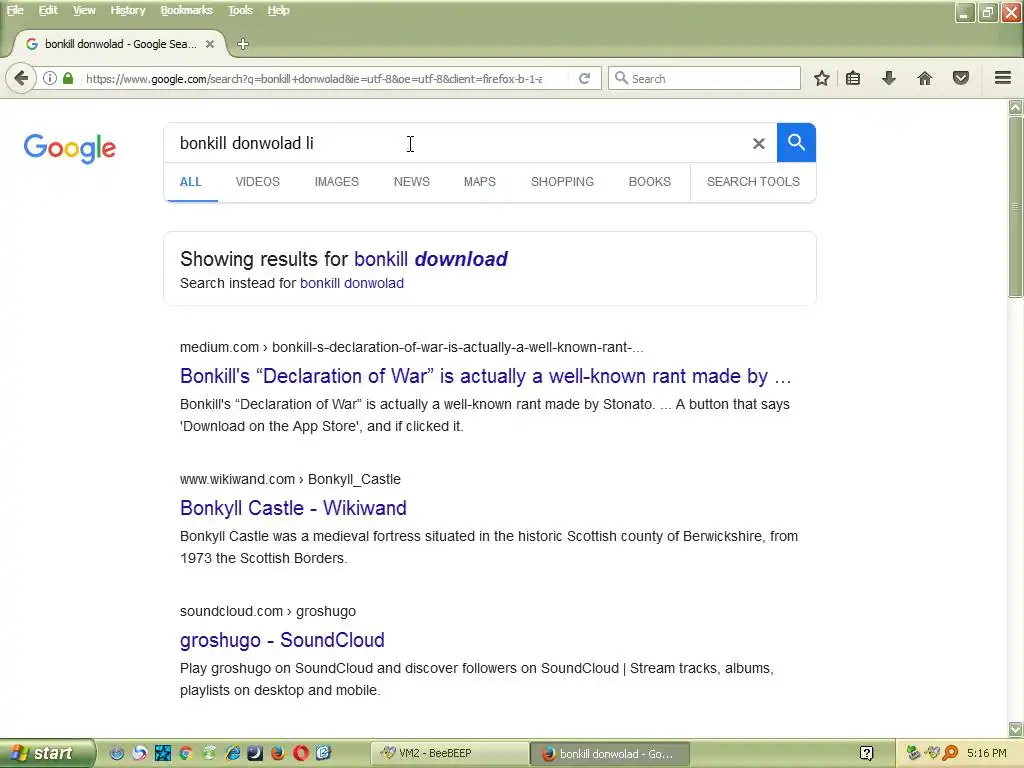The width and height of the screenshot is (1024, 768).
Task: Click the safely remove hardware tray icon
Action: click(914, 753)
